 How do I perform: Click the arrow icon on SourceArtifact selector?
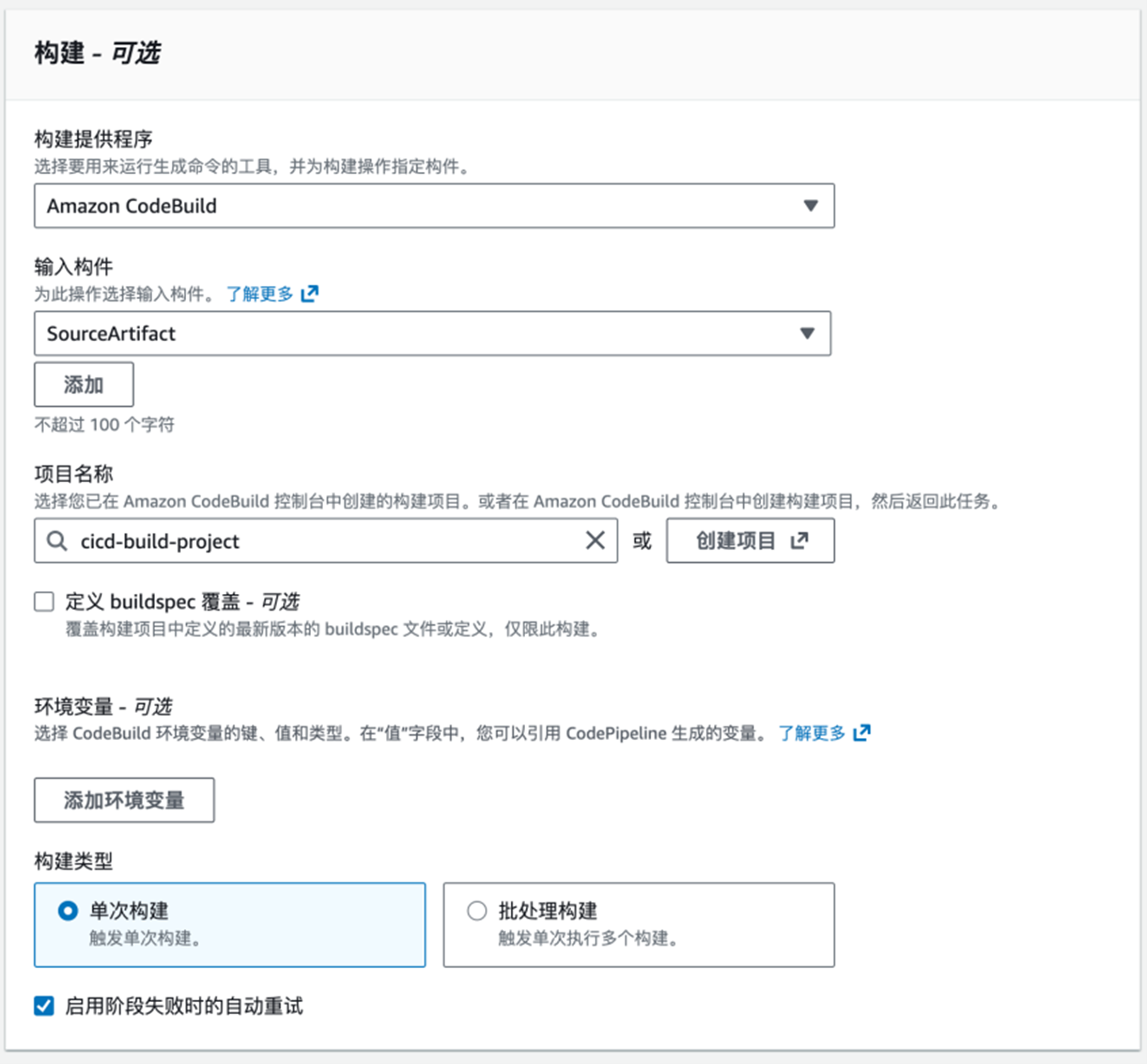[807, 334]
